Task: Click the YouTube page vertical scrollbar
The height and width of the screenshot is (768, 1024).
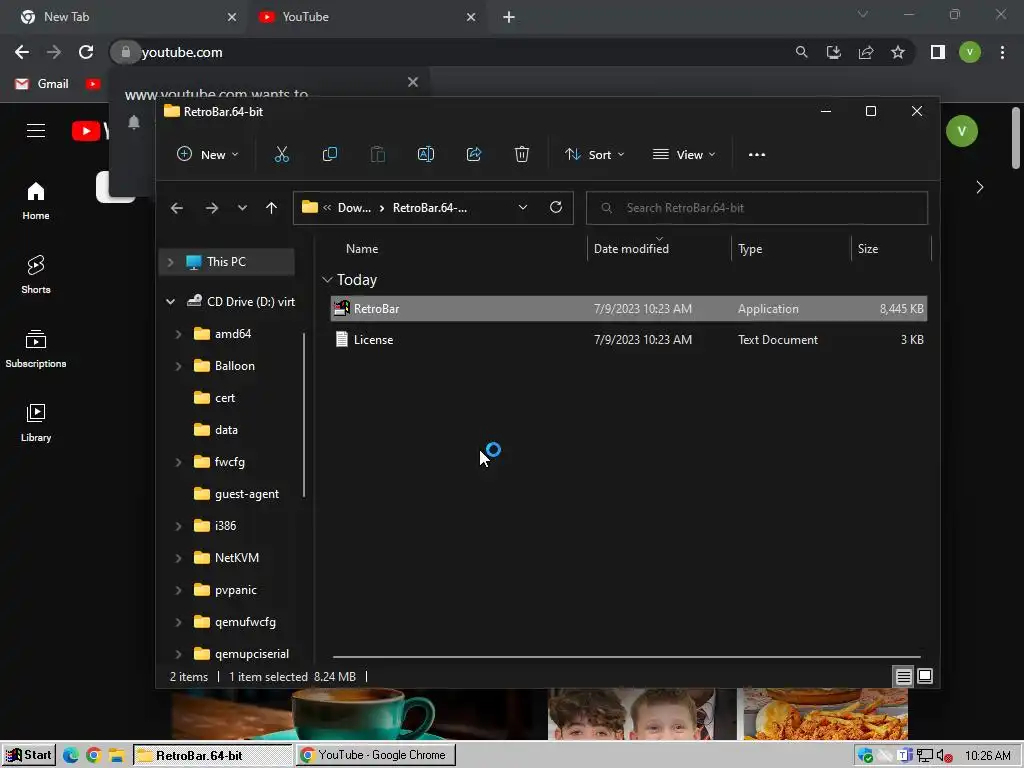Action: click(x=1016, y=138)
